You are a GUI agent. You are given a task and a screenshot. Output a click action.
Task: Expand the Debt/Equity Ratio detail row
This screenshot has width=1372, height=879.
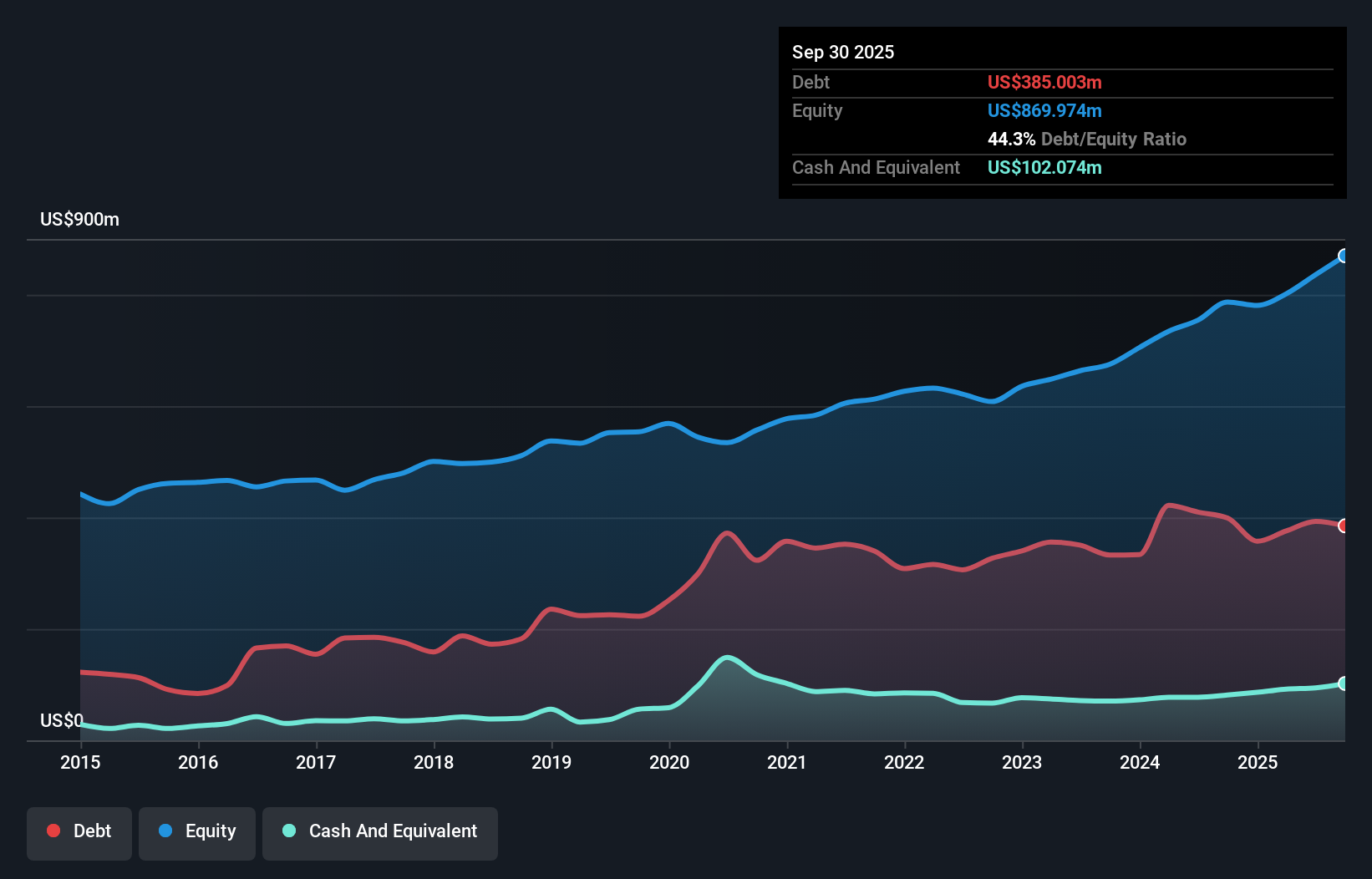pyautogui.click(x=1087, y=139)
